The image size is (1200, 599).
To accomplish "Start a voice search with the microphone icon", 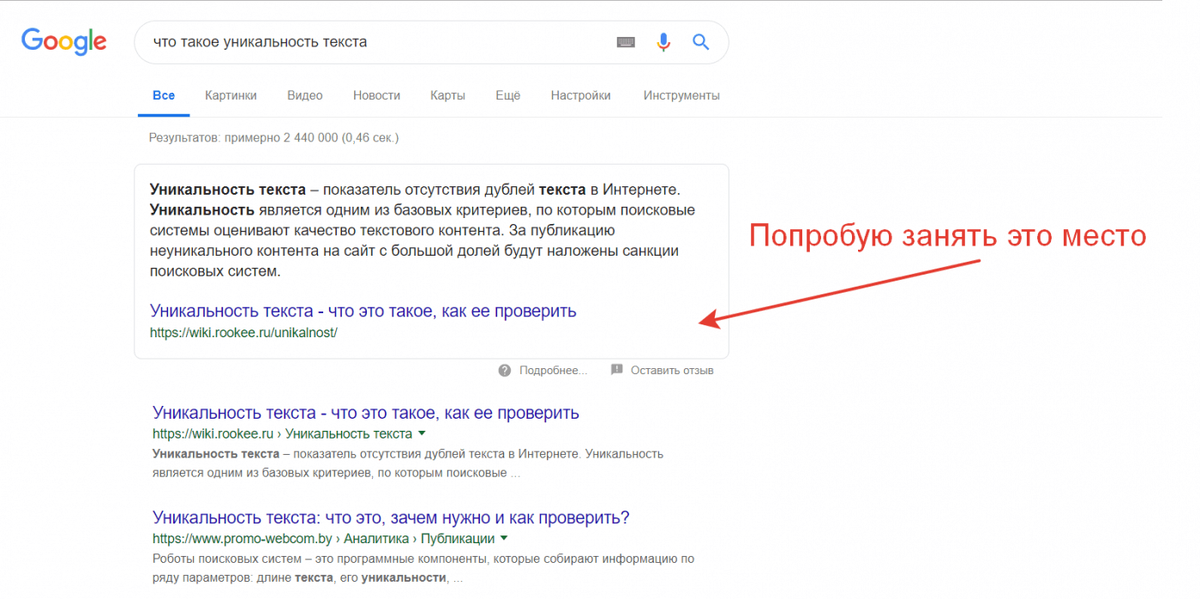I will [x=663, y=41].
